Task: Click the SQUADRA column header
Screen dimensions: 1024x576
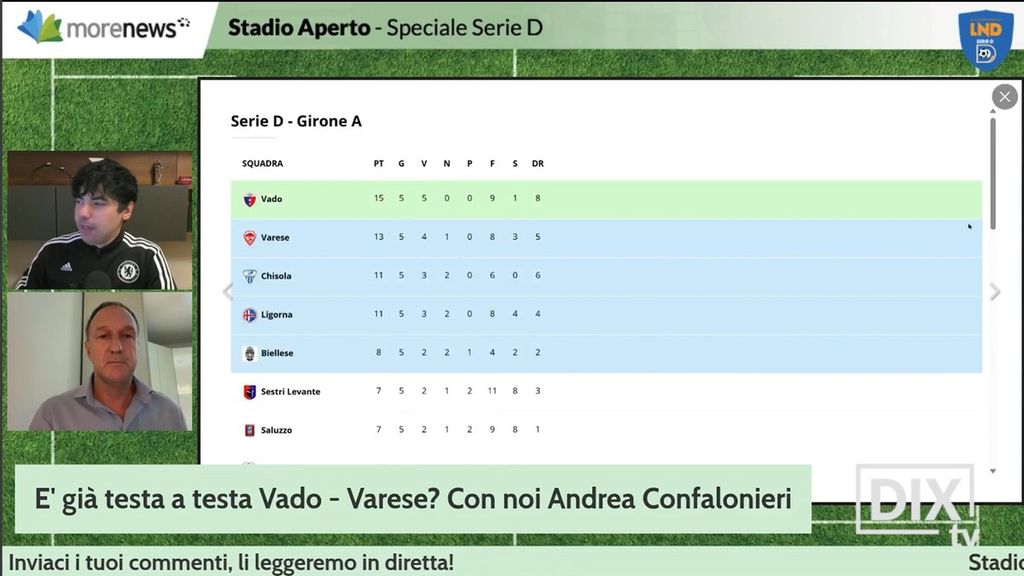Action: 262,163
